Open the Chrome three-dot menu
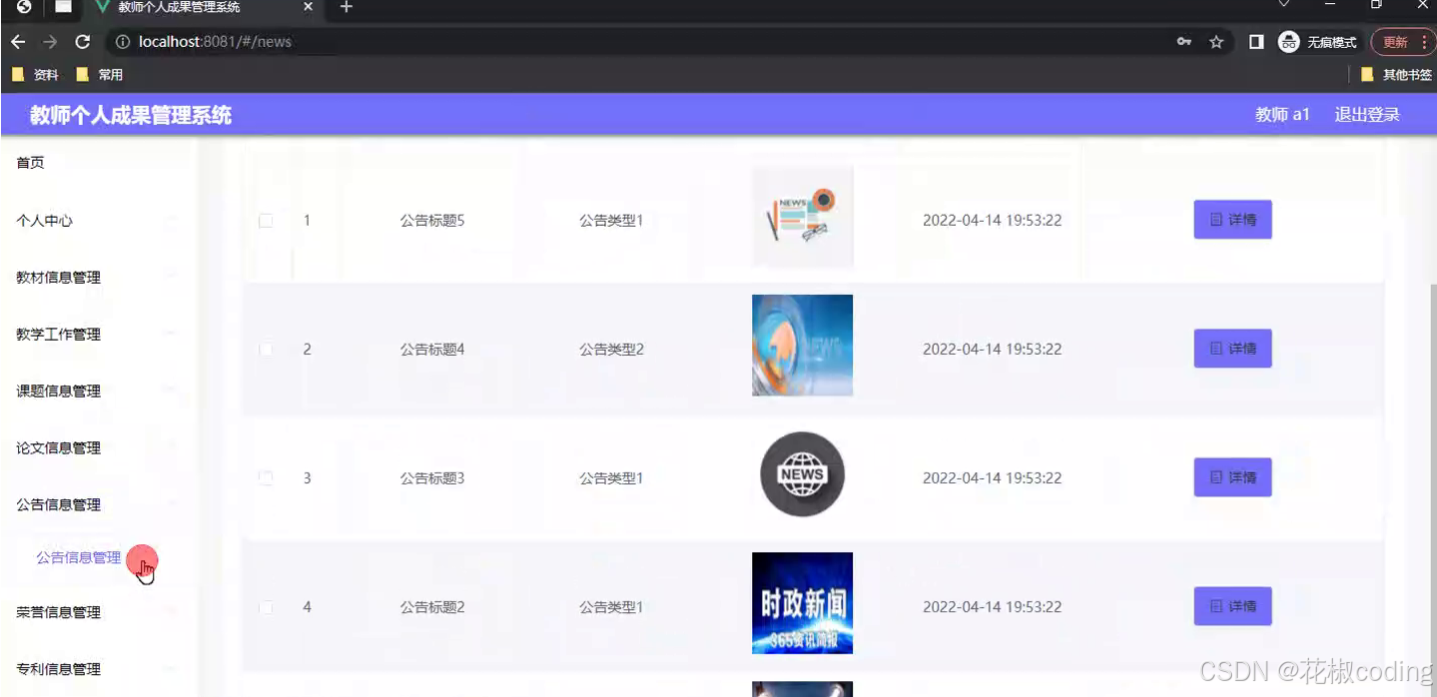This screenshot has width=1437, height=697. pyautogui.click(x=1424, y=42)
